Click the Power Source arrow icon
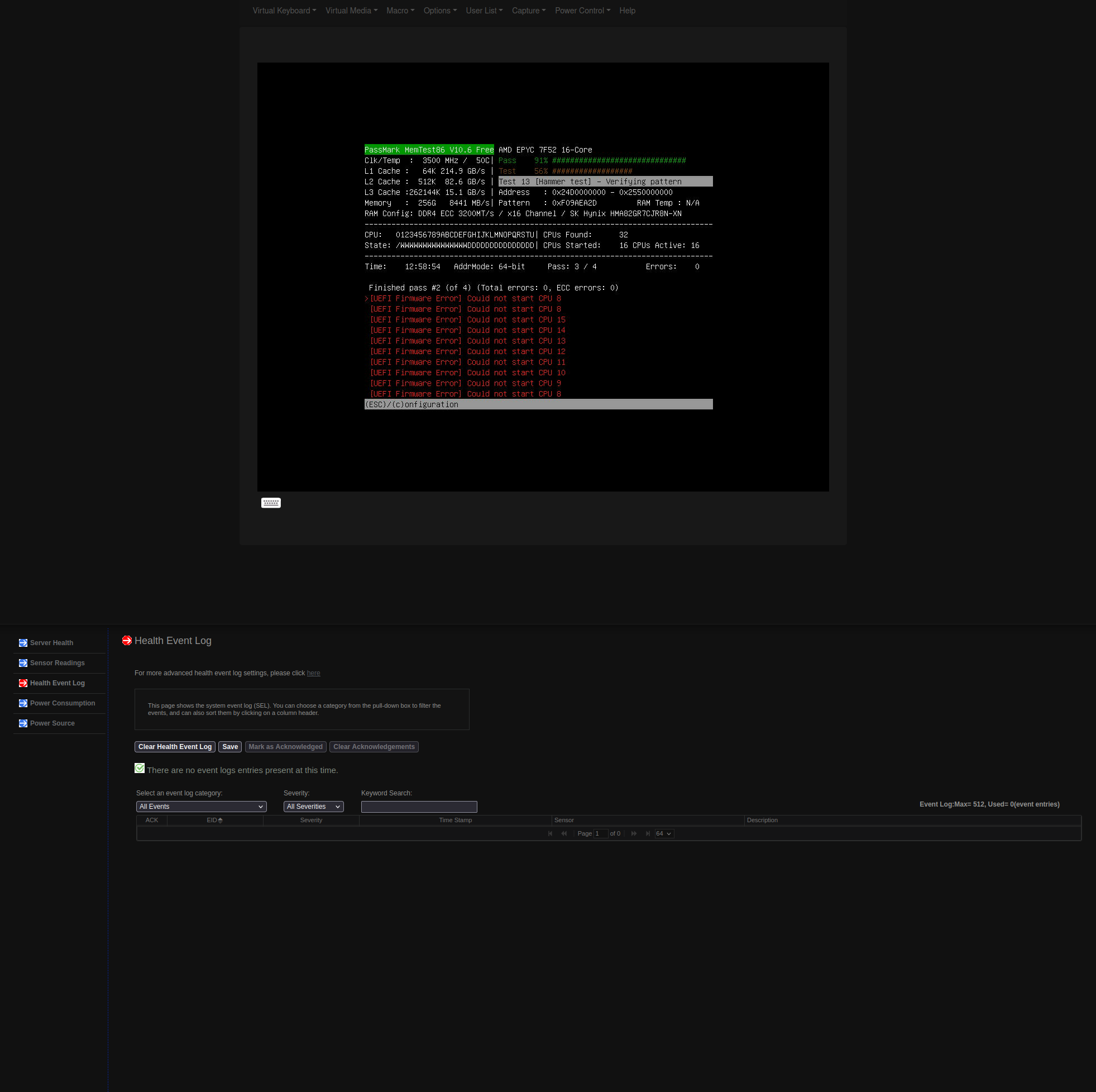 point(23,724)
